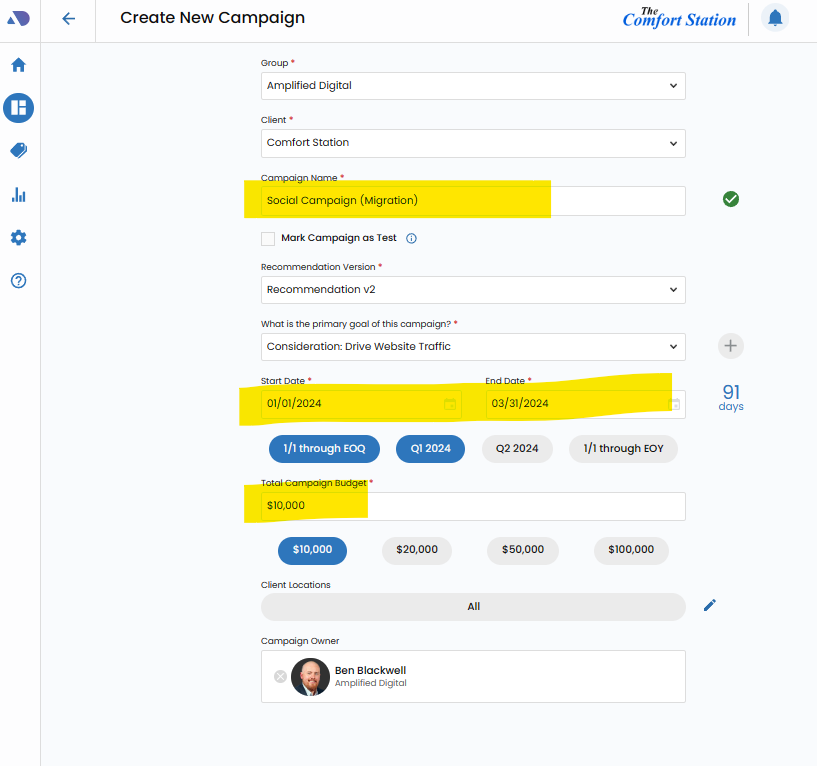Expand the Recommendation Version dropdown
Image resolution: width=817 pixels, height=766 pixels.
click(473, 290)
